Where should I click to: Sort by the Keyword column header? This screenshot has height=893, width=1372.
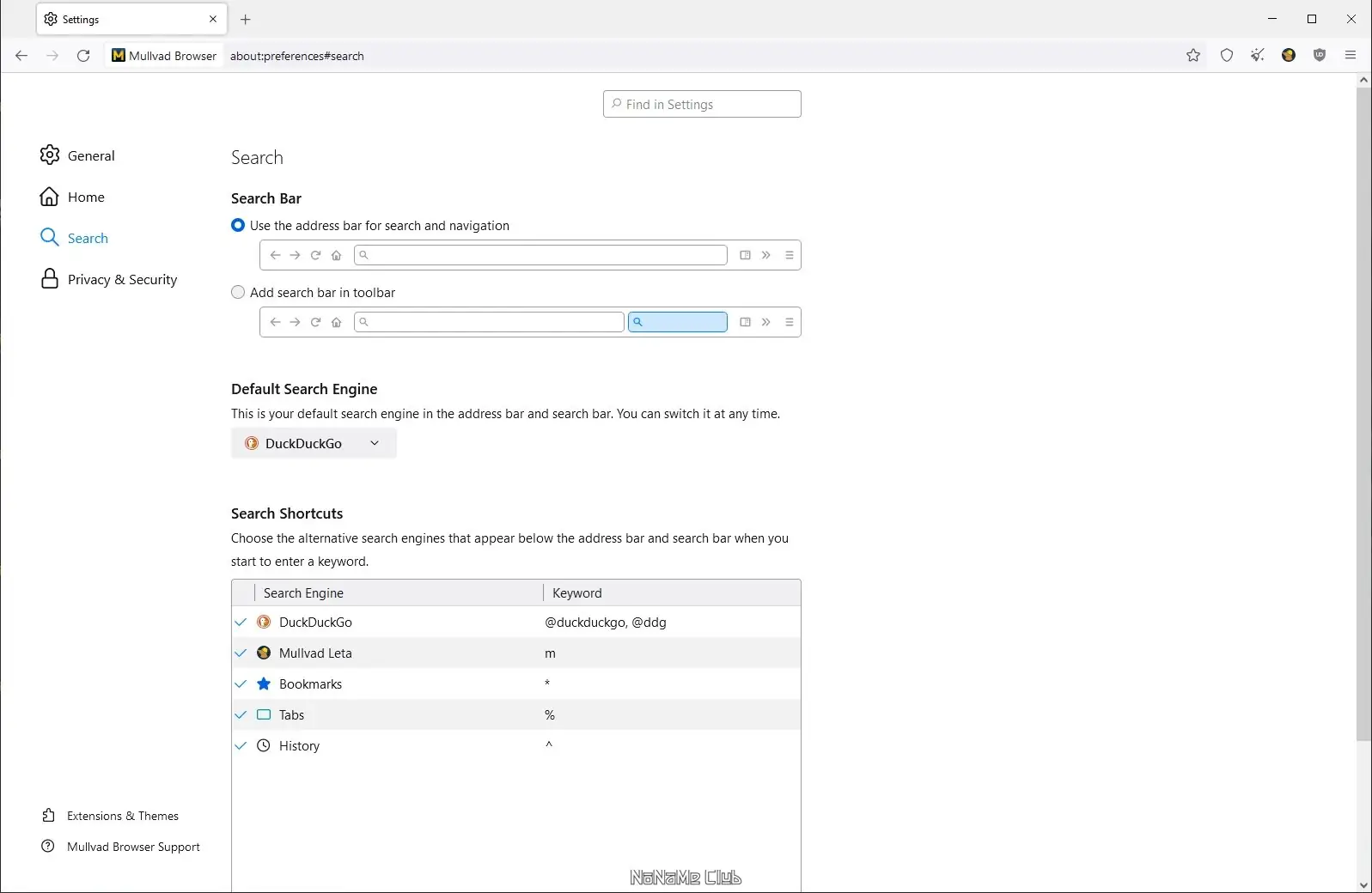(x=670, y=593)
